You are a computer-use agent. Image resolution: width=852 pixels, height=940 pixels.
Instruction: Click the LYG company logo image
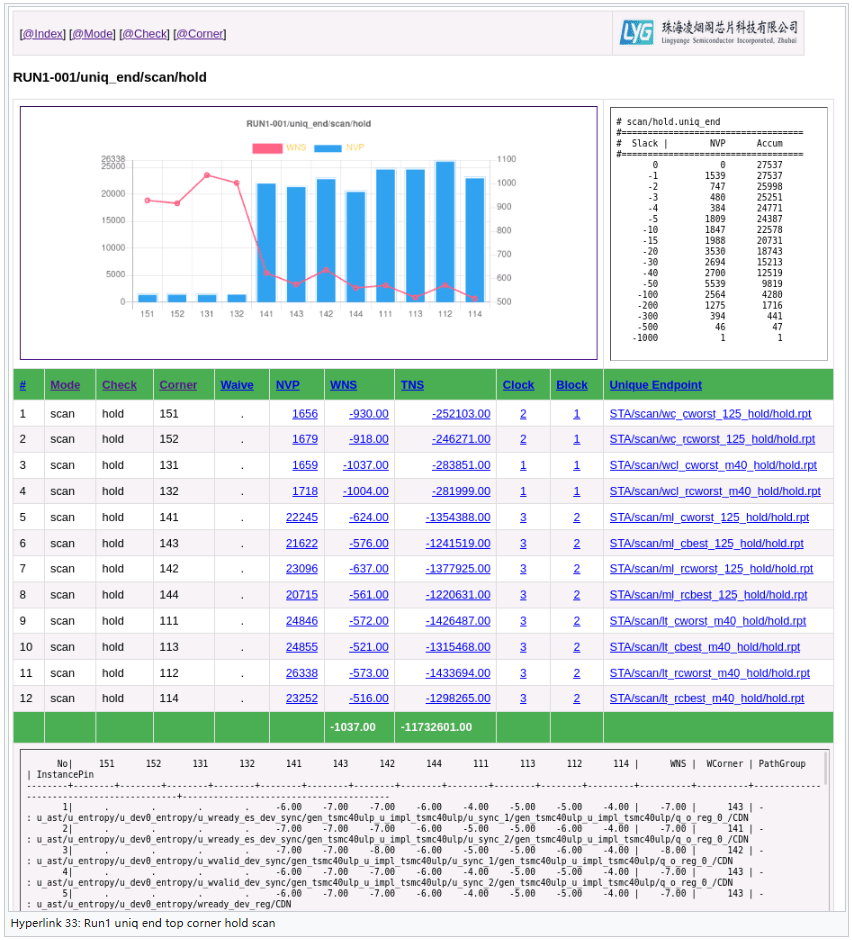[x=708, y=33]
